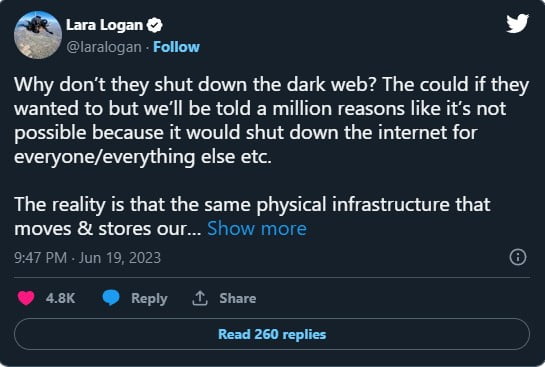The height and width of the screenshot is (367, 545).
Task: Click the word "Follow" next to the handle
Action: pyautogui.click(x=176, y=47)
